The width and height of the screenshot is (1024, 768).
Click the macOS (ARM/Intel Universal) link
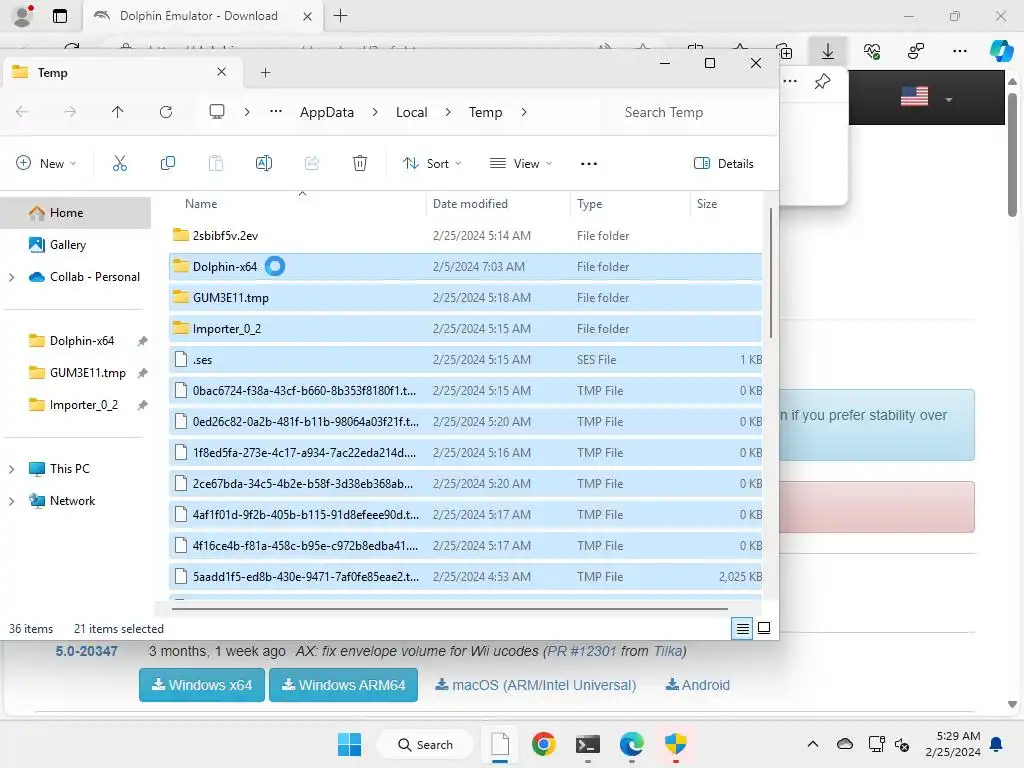(x=536, y=685)
